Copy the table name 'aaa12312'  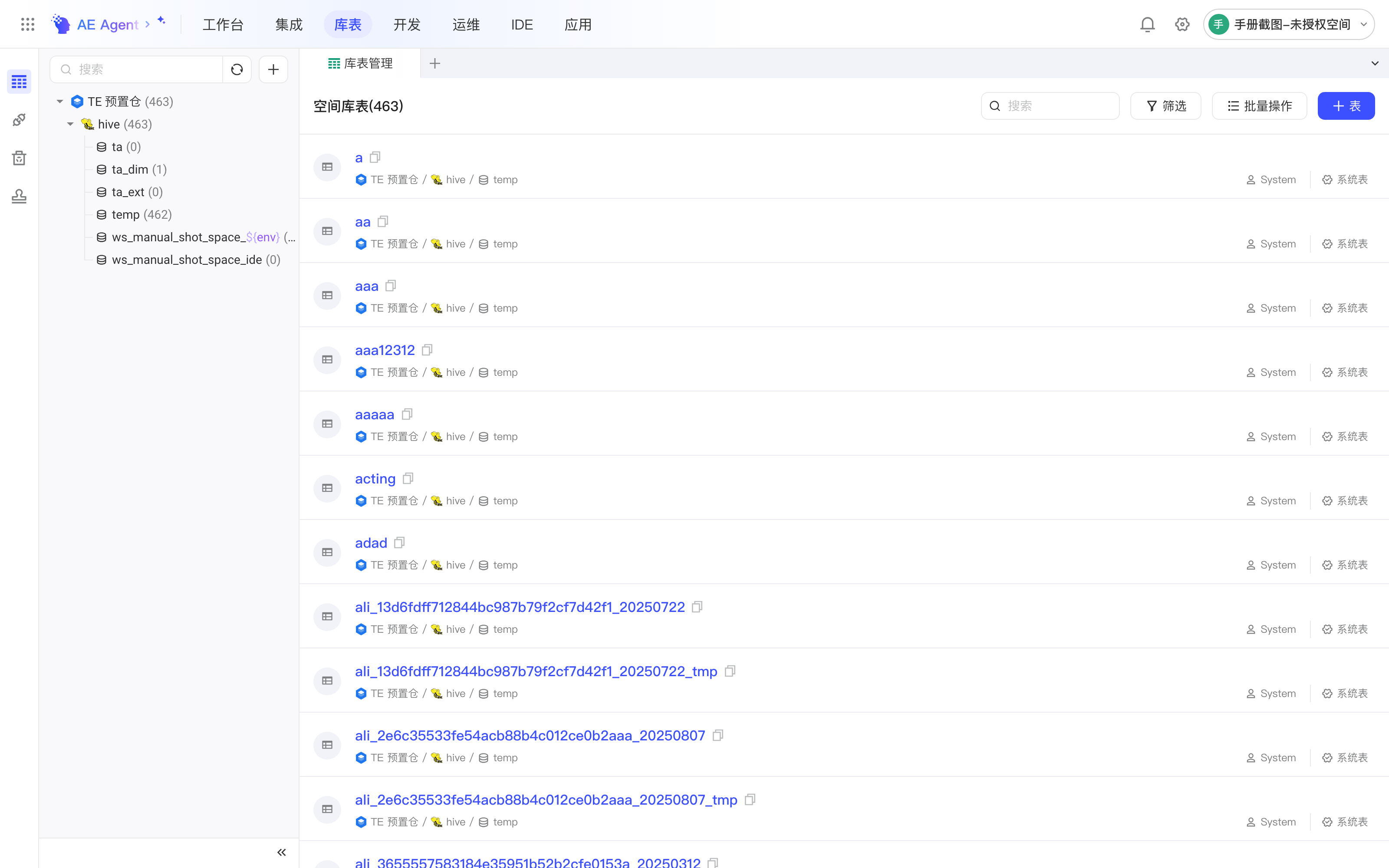[x=427, y=350]
